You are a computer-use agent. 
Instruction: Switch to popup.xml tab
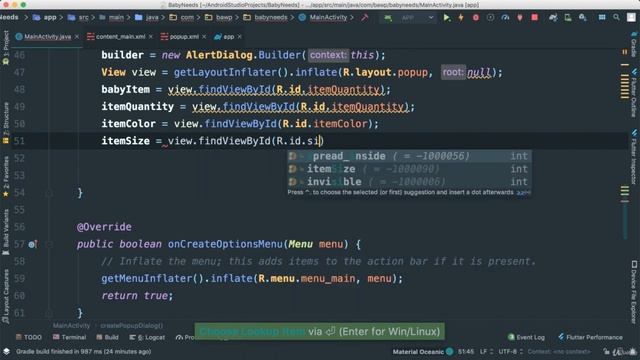[x=180, y=37]
